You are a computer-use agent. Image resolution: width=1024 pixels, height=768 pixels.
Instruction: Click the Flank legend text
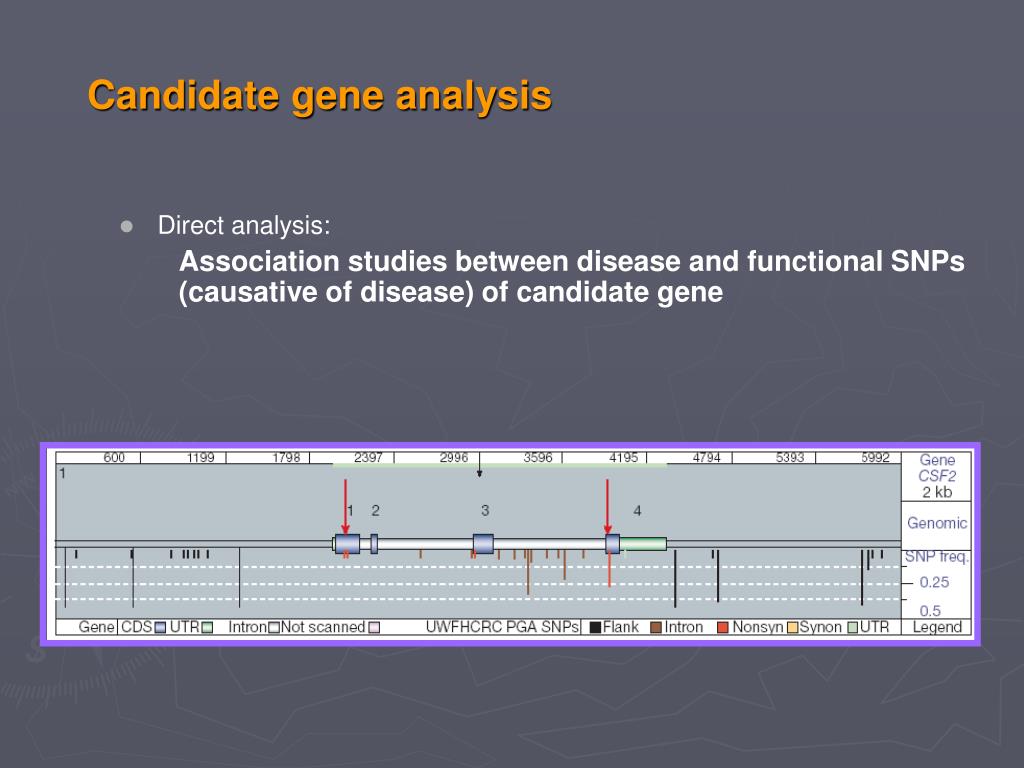click(x=620, y=627)
